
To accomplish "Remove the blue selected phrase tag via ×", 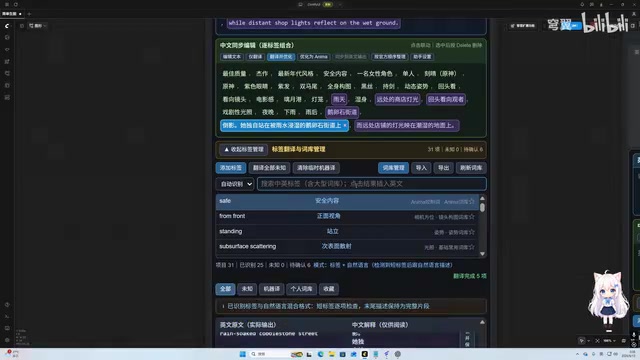I will tap(345, 125).
